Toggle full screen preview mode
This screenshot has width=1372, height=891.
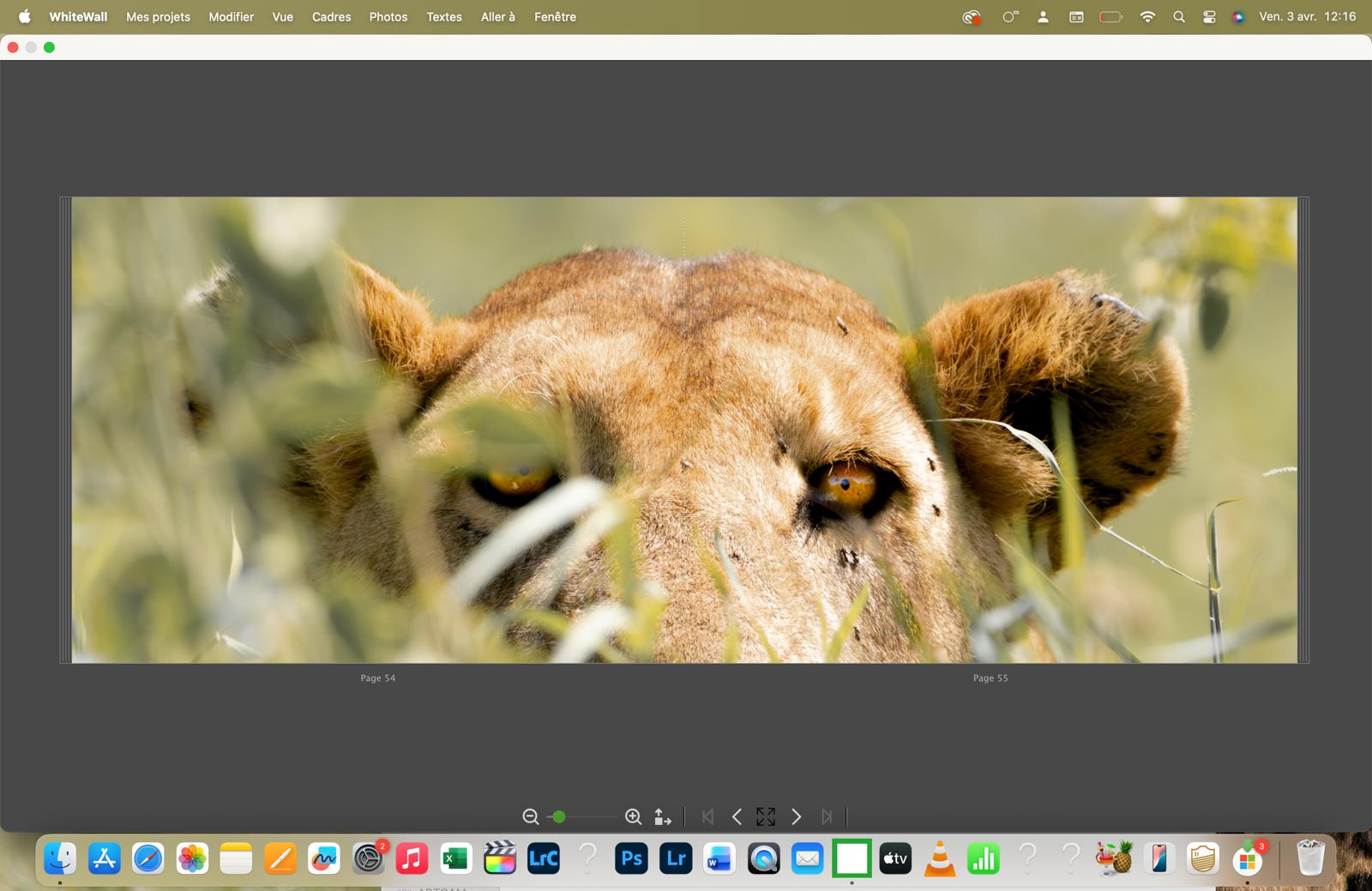(766, 817)
